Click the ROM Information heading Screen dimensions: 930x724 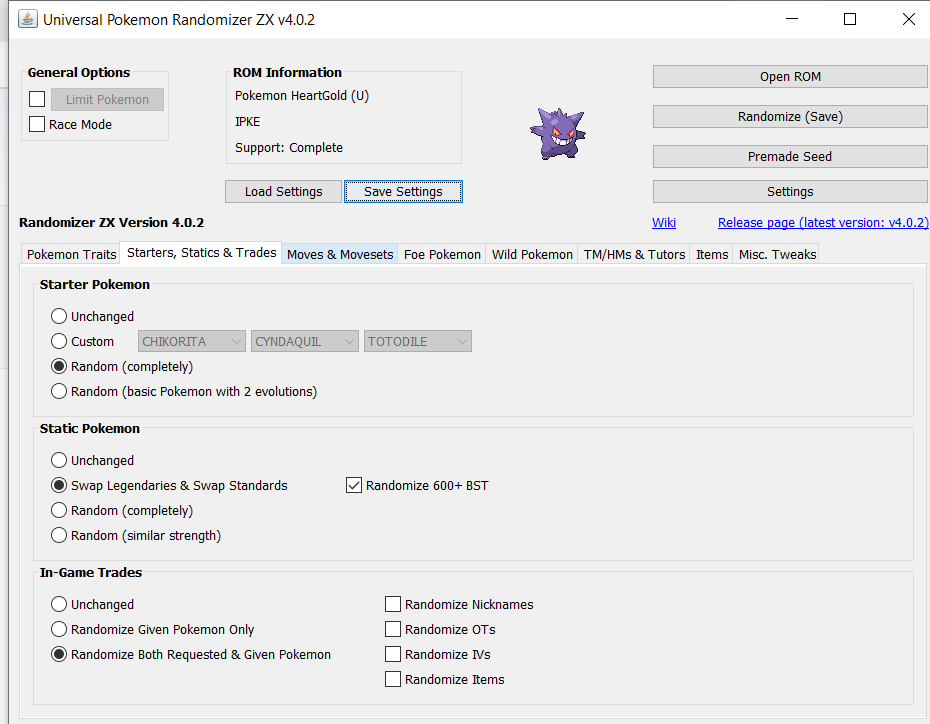point(287,72)
